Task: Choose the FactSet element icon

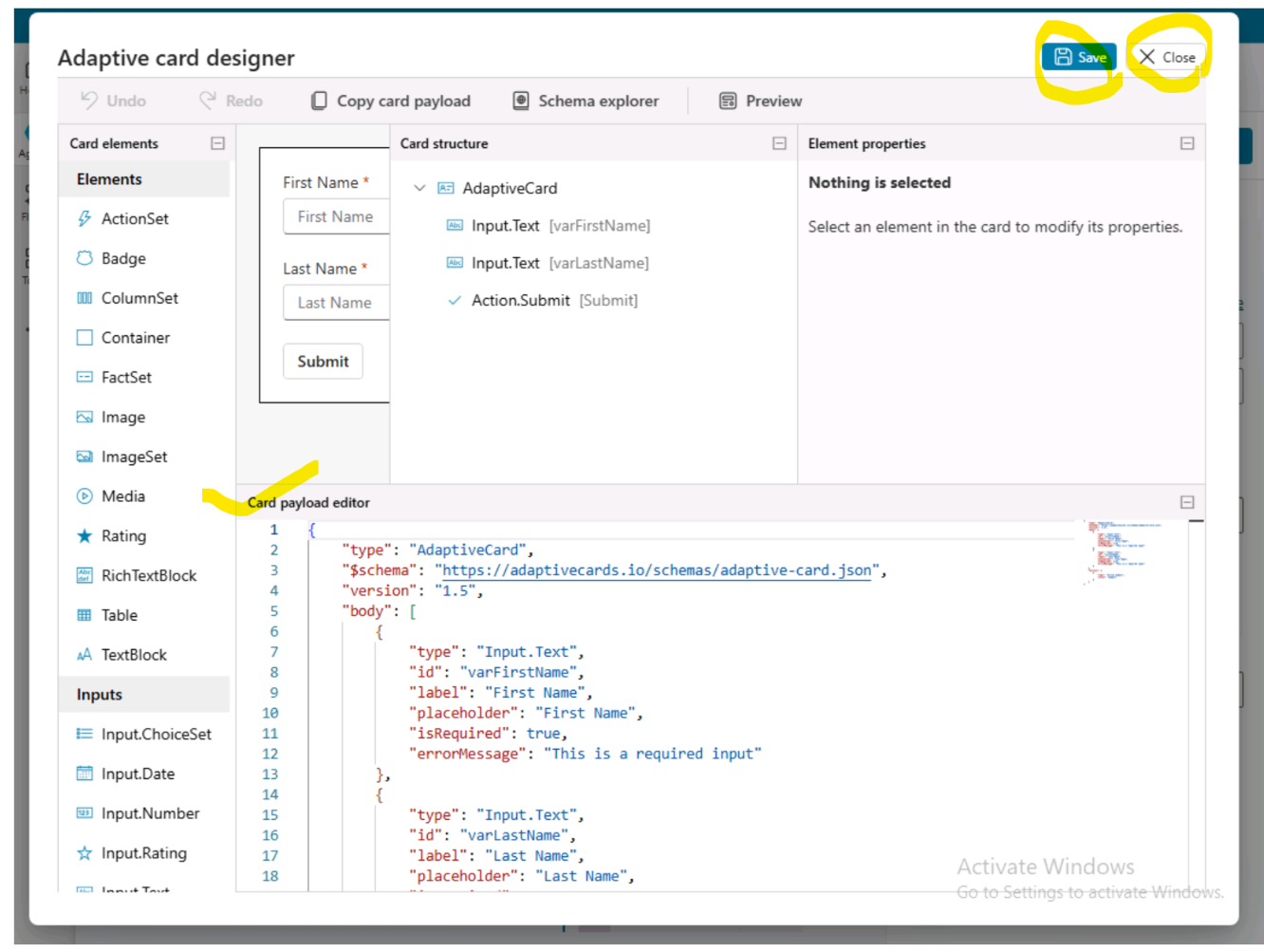Action: (x=84, y=377)
